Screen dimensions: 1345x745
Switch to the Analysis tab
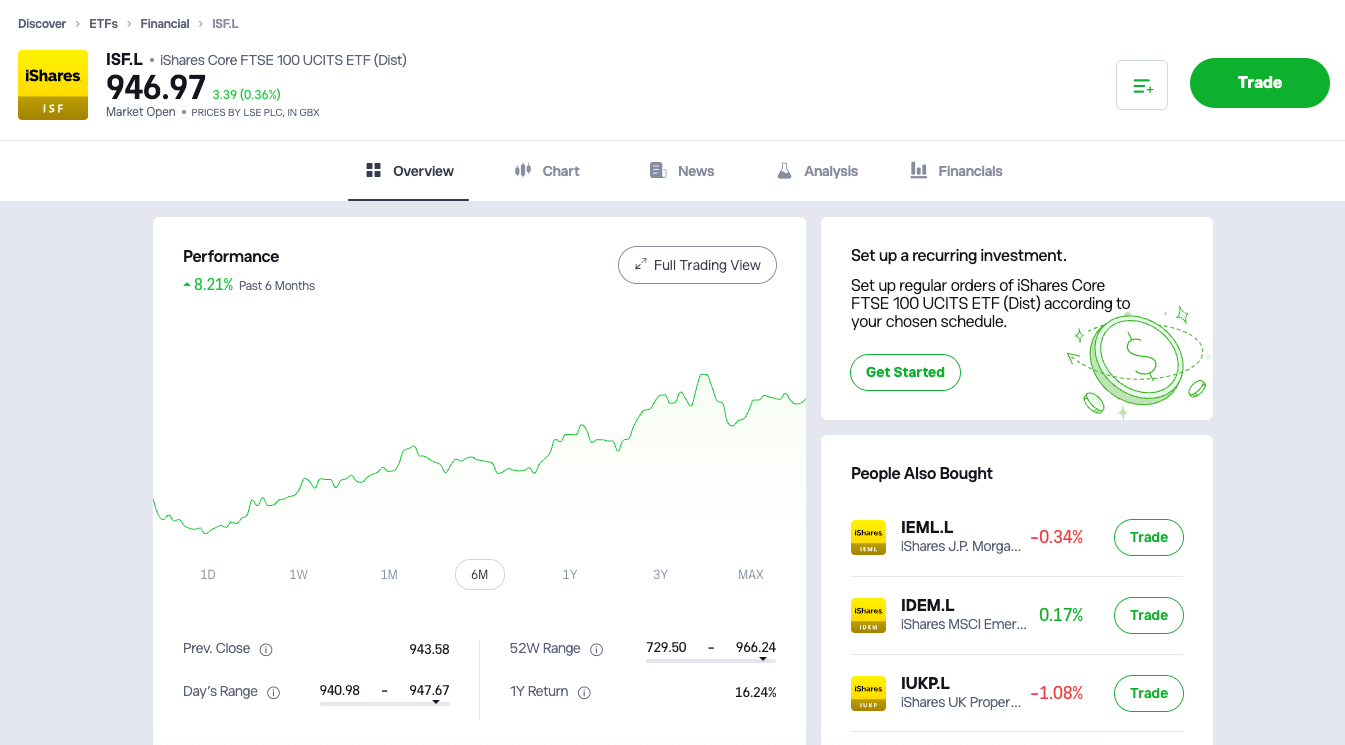pyautogui.click(x=817, y=170)
